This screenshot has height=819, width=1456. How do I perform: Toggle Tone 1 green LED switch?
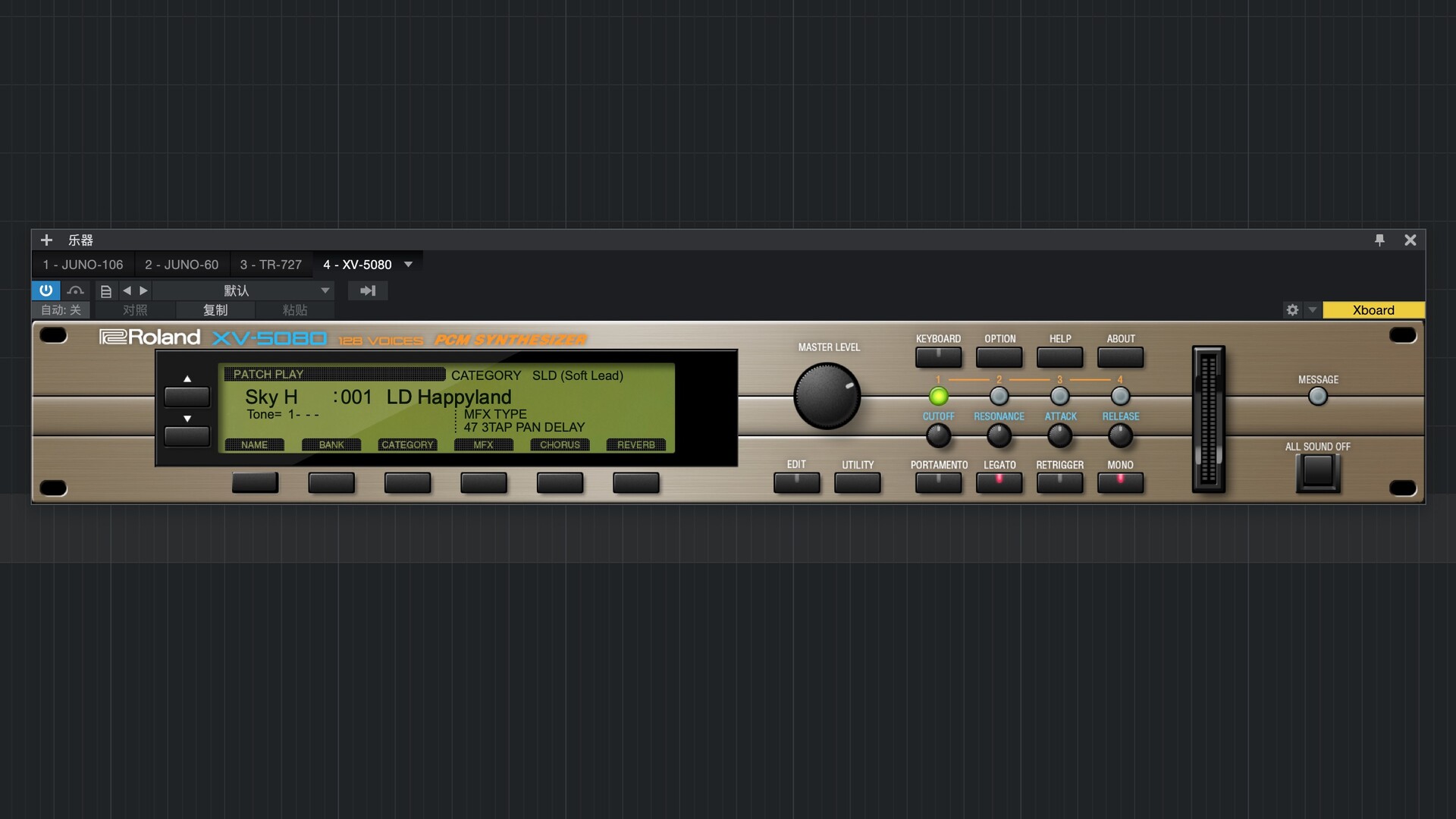point(938,396)
